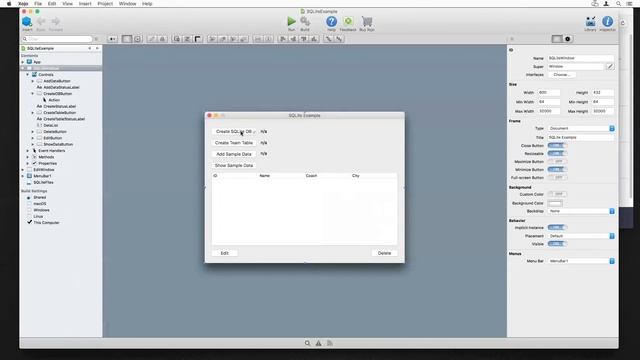Open the Library panel icon

pyautogui.click(x=590, y=21)
